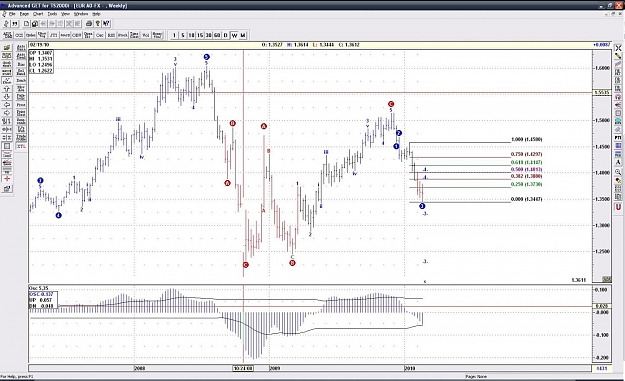Click the yellow question mark help icon
The height and width of the screenshot is (381, 625).
point(98,24)
